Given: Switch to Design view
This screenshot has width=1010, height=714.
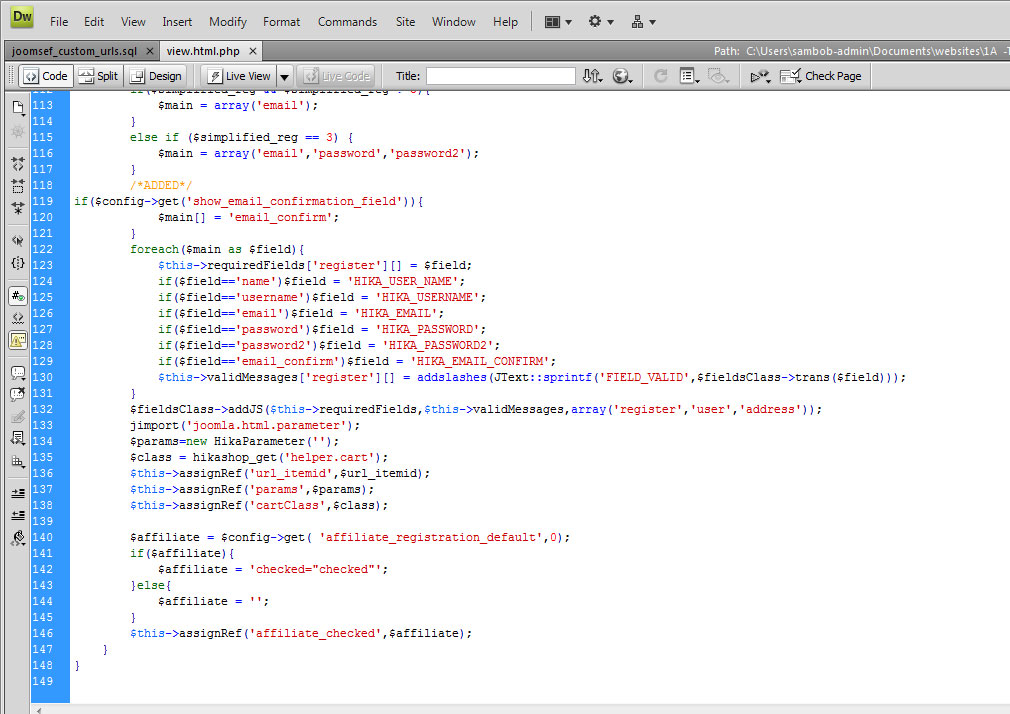Looking at the screenshot, I should pos(157,76).
